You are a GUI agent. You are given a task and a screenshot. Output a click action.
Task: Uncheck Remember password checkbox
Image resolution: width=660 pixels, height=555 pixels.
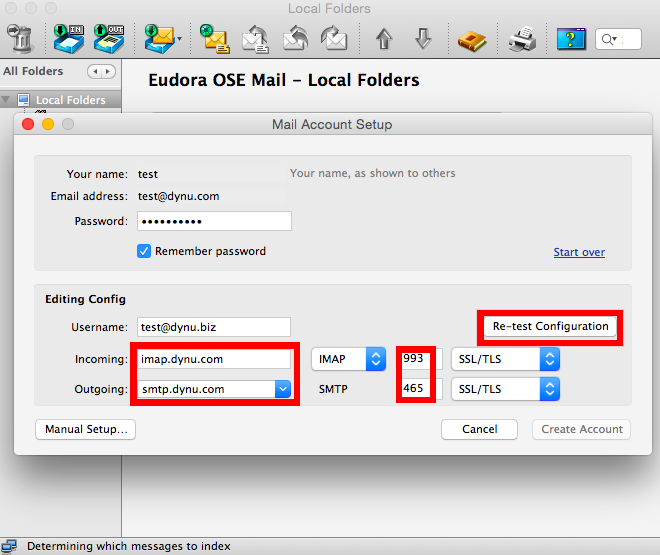(144, 251)
